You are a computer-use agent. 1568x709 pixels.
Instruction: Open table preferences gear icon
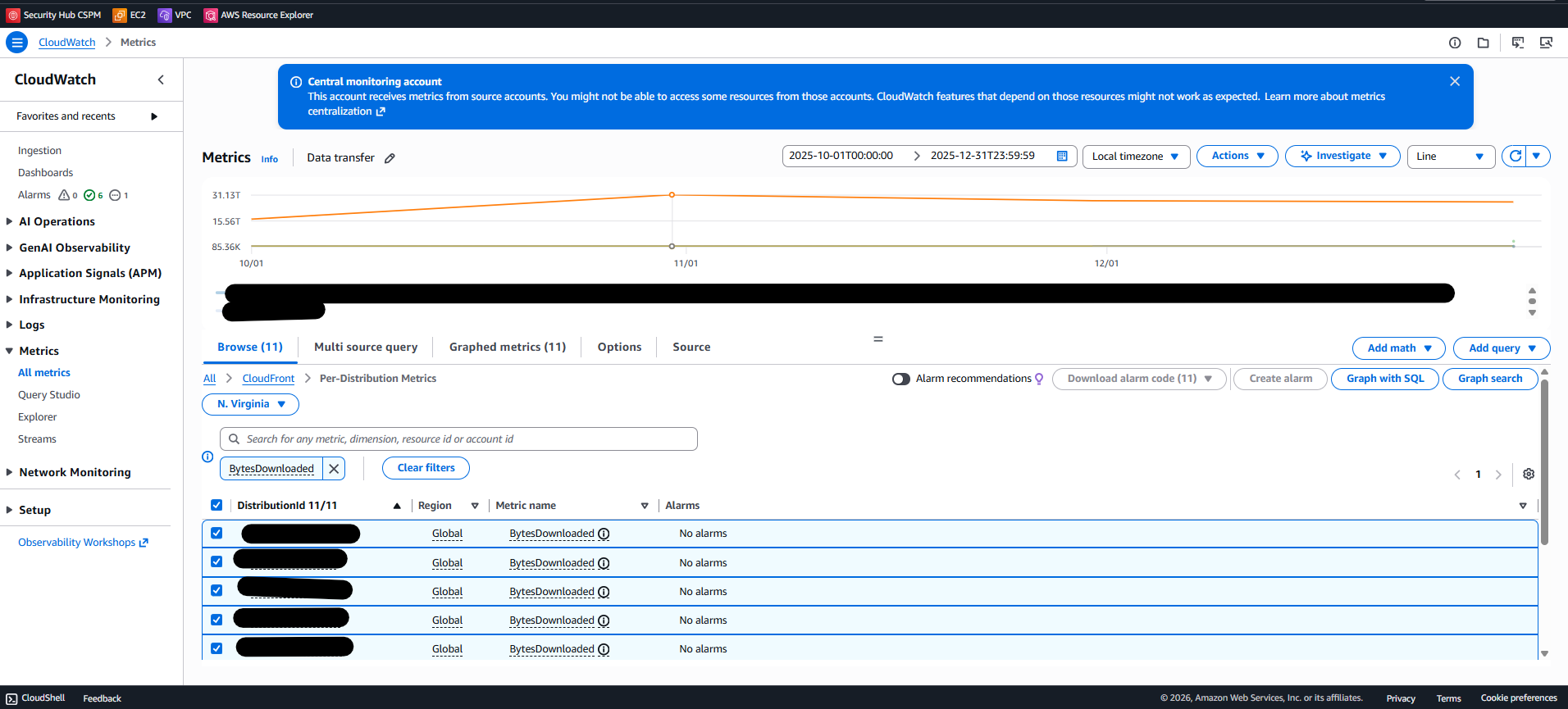pos(1529,474)
